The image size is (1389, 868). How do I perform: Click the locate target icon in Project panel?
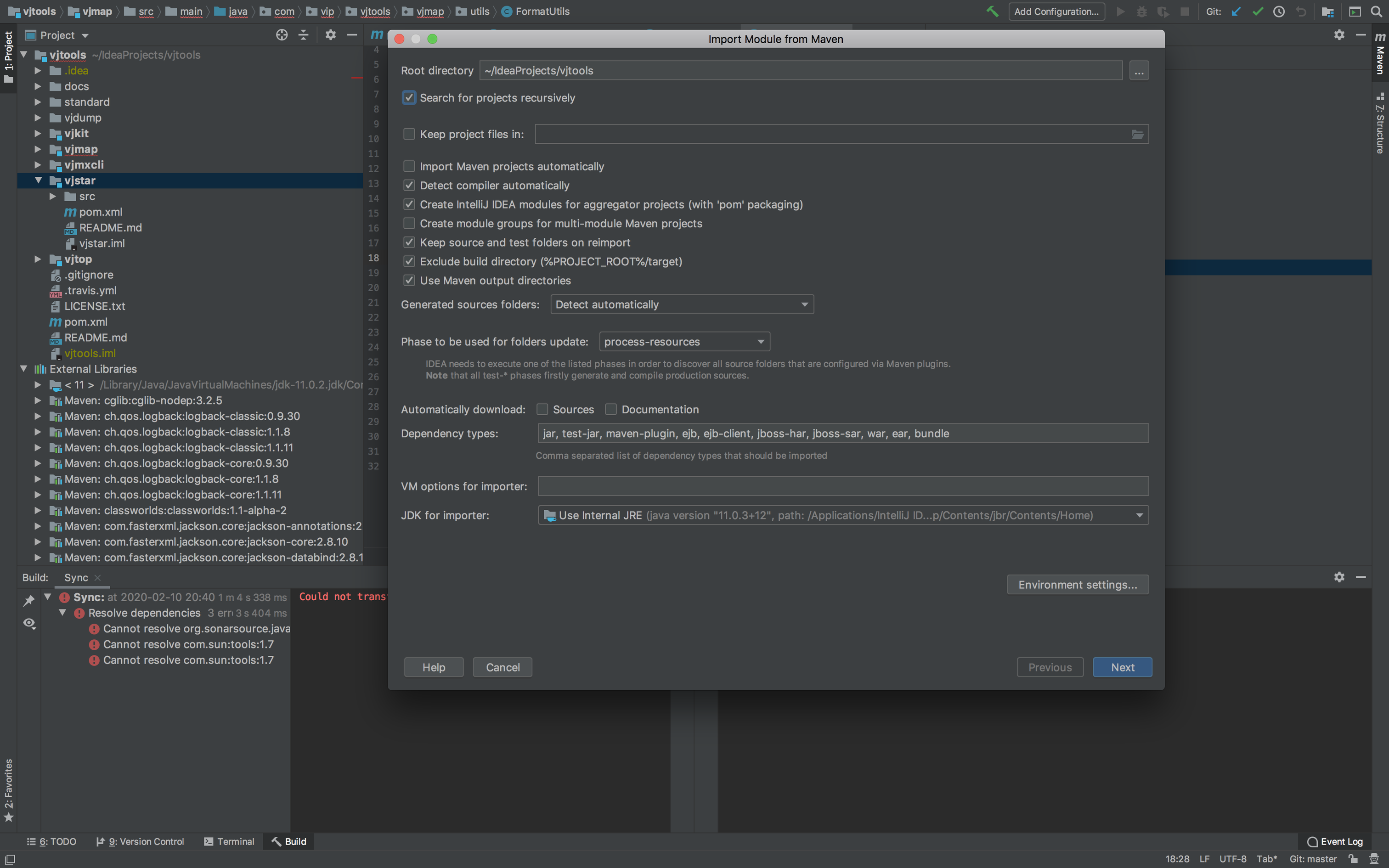281,35
